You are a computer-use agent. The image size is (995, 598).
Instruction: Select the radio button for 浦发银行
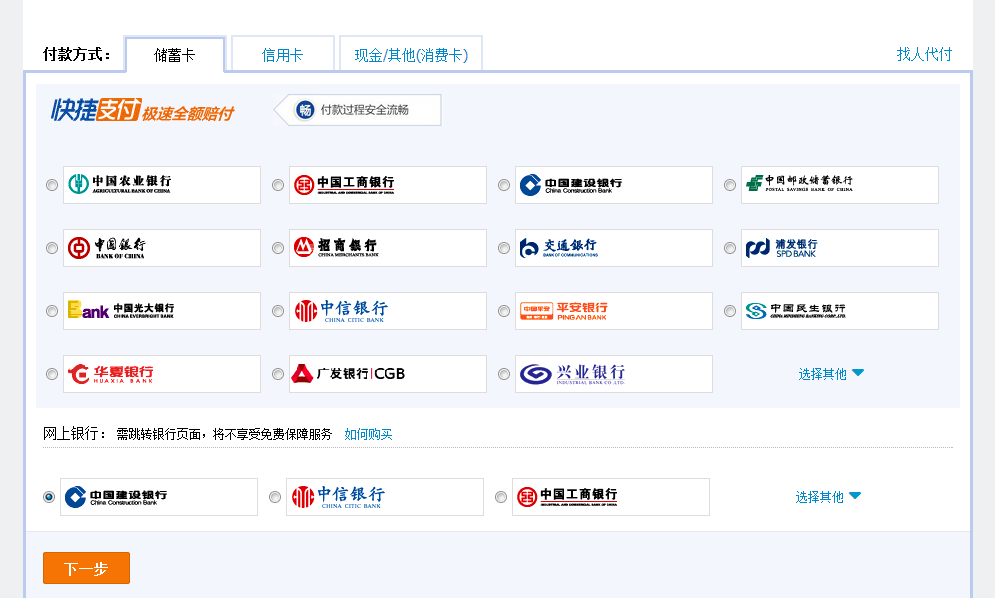tap(730, 248)
